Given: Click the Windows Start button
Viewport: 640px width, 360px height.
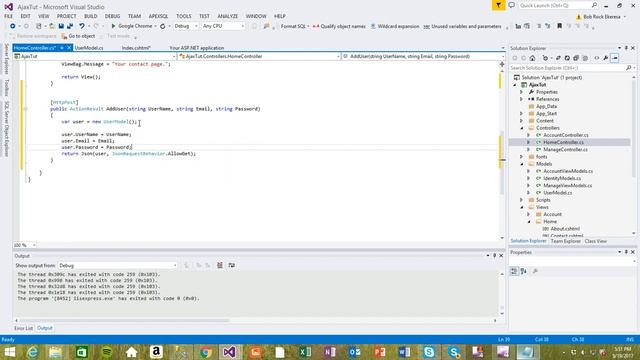Looking at the screenshot, I should [x=9, y=352].
